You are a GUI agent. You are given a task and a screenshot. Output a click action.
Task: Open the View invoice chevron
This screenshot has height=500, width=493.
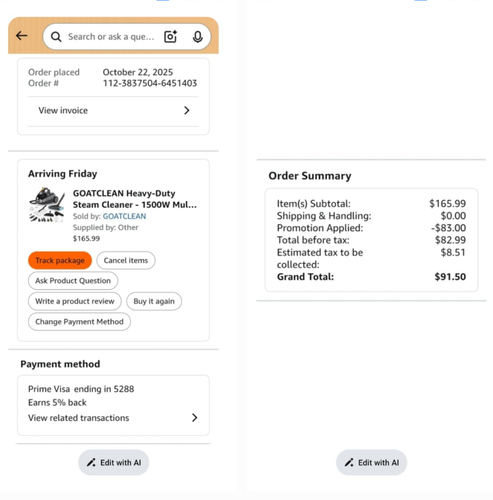coord(187,110)
